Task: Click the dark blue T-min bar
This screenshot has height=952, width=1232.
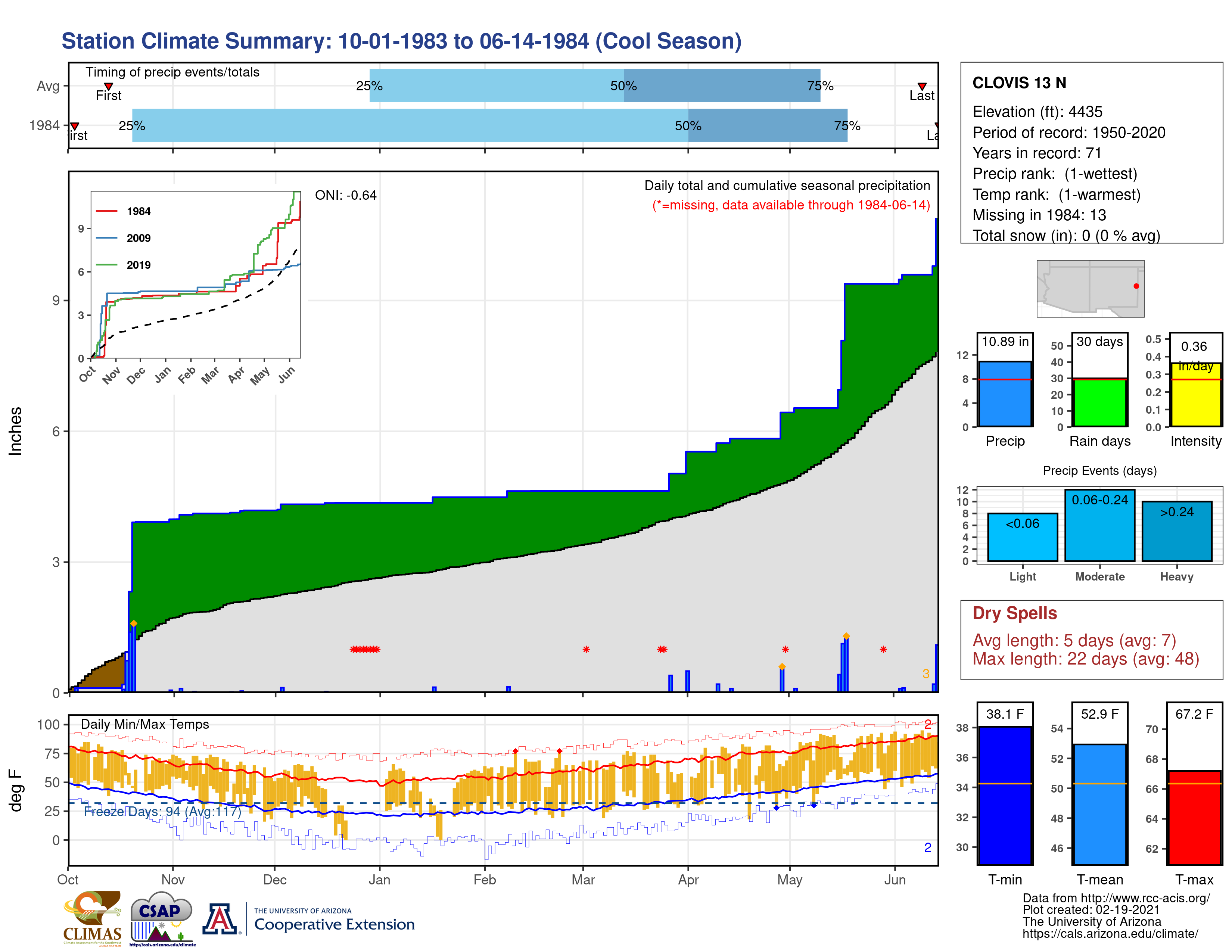Action: pos(1005,795)
